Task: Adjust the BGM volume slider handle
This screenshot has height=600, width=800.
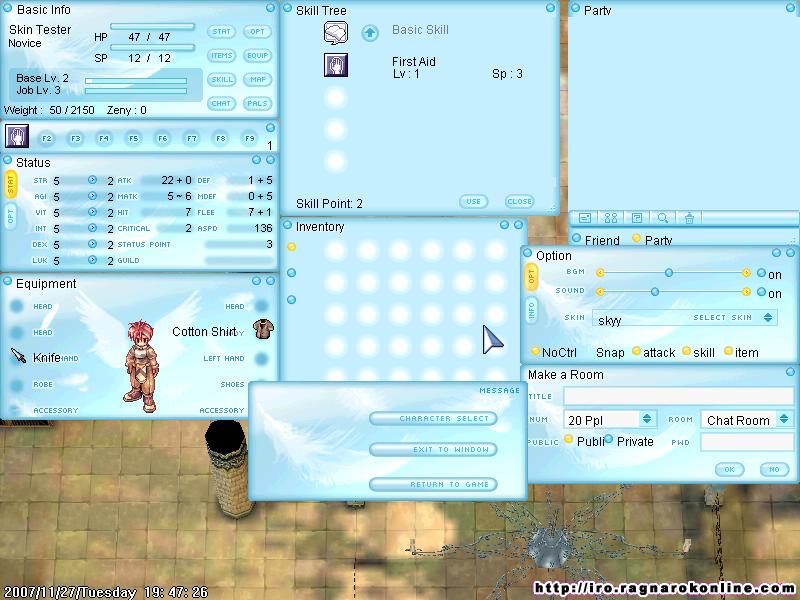Action: (669, 273)
